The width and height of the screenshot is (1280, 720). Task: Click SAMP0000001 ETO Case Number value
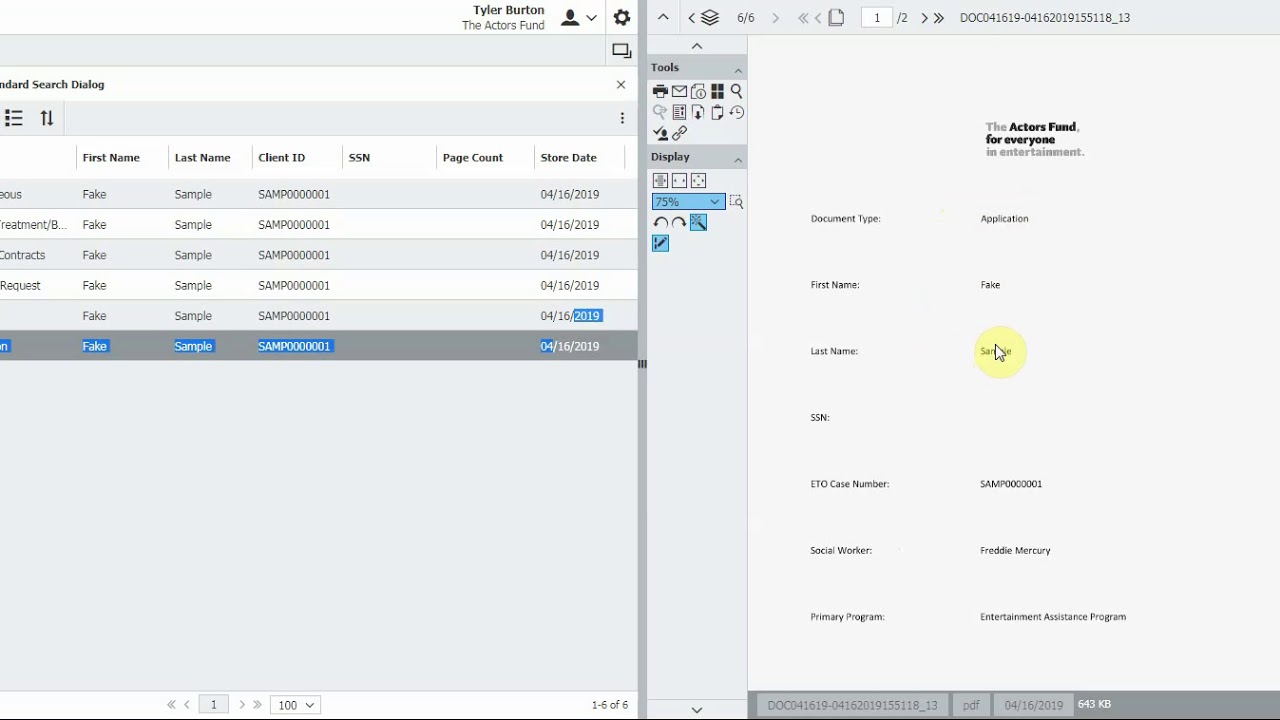click(1011, 484)
